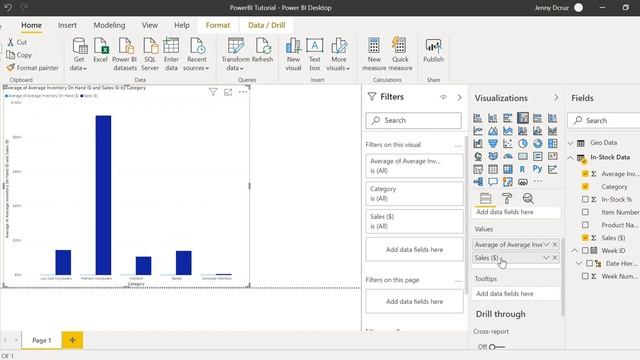Click in the Filters pane Search box
The height and width of the screenshot is (360, 640).
click(414, 120)
